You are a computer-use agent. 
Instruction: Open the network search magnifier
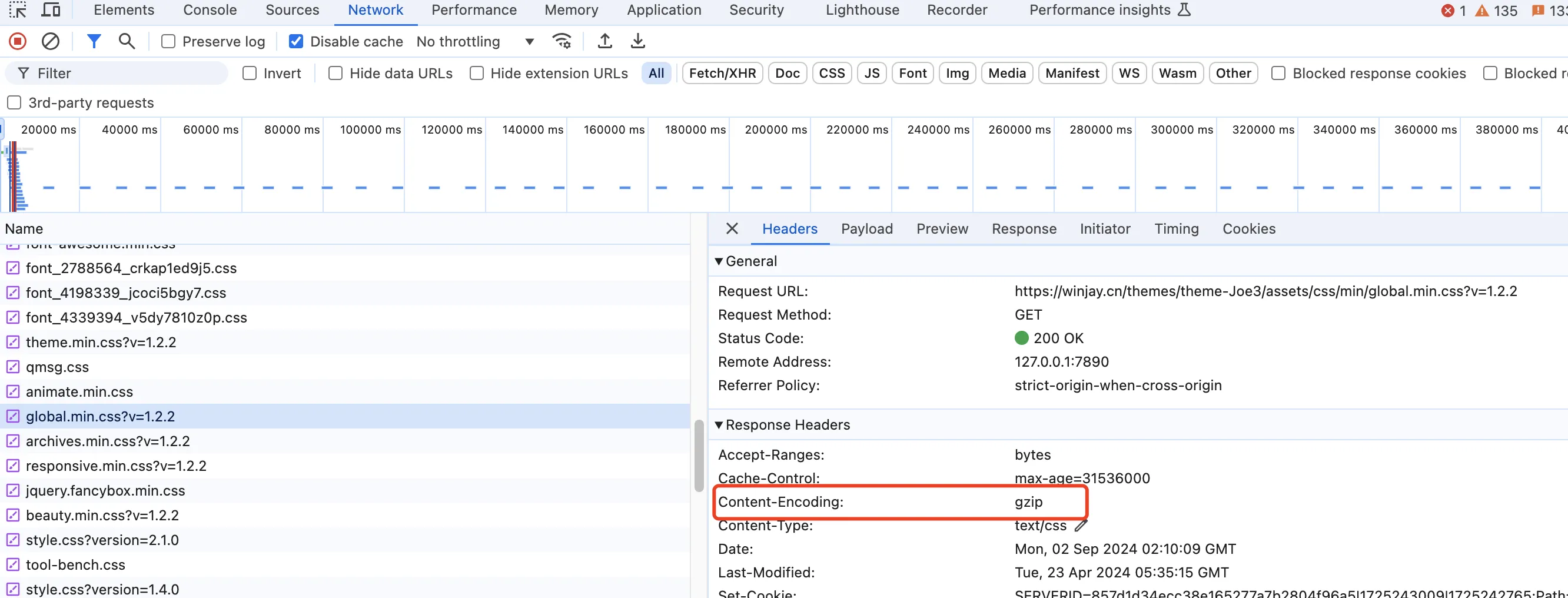[127, 41]
